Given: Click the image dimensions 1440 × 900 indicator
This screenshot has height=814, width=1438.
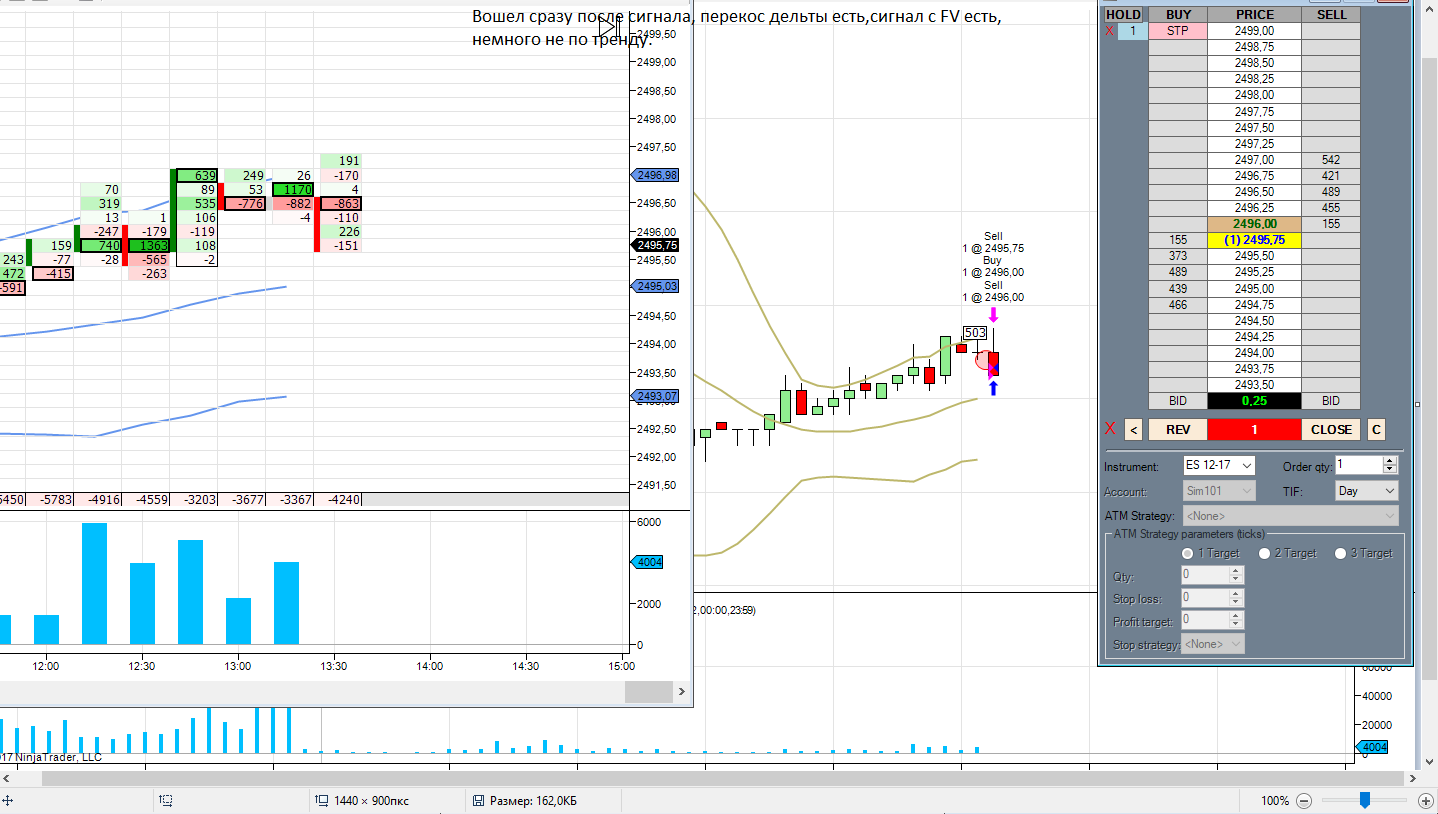Looking at the screenshot, I should 363,801.
